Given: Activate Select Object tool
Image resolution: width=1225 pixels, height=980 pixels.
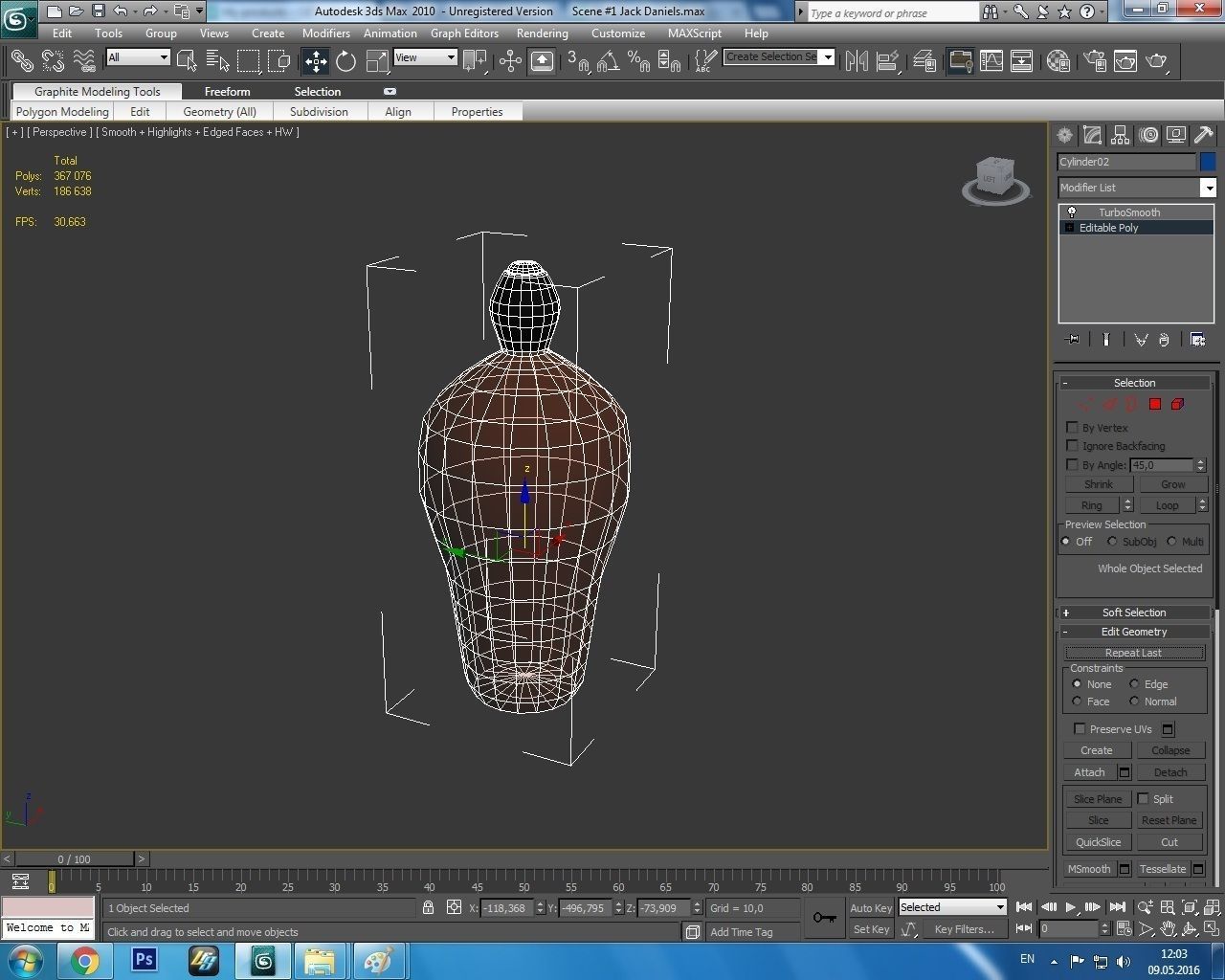Looking at the screenshot, I should click(x=187, y=61).
